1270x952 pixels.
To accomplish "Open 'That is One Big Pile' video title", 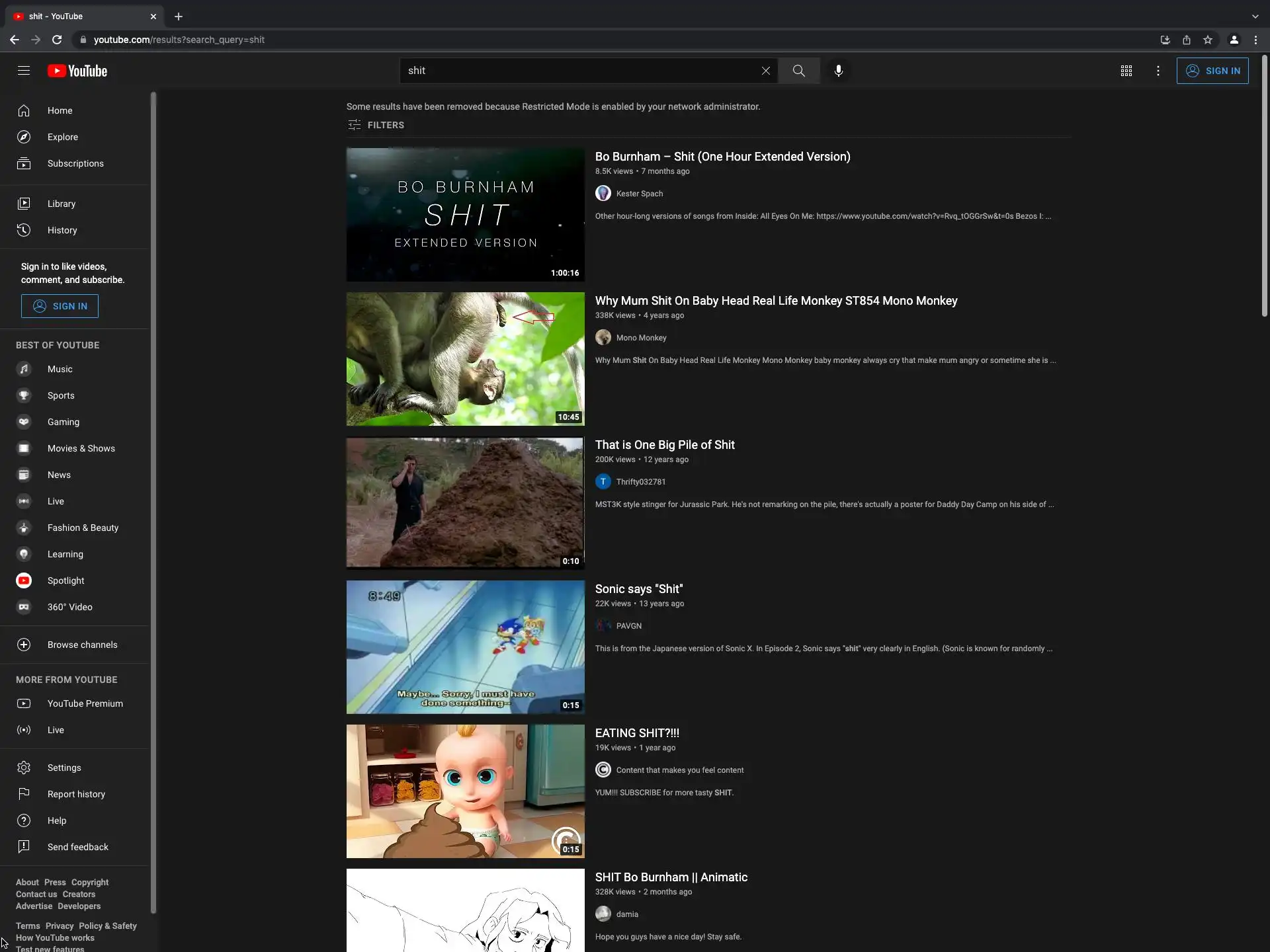I will click(664, 445).
